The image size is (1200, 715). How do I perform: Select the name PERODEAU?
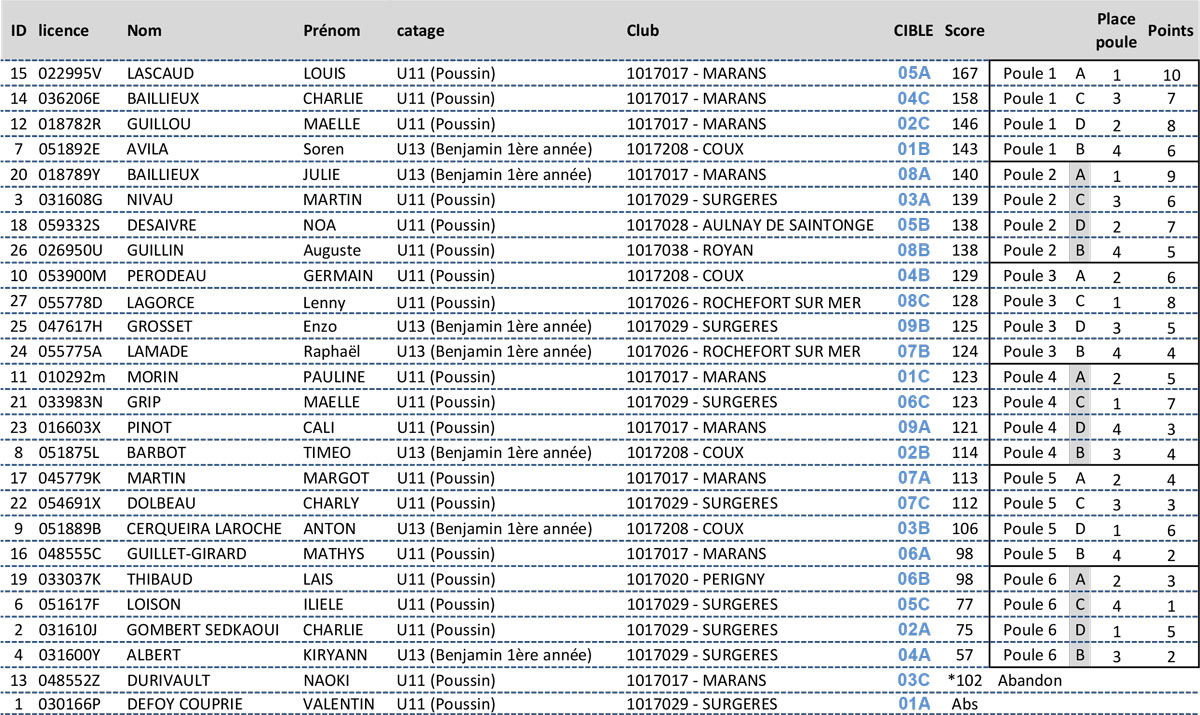pos(166,275)
